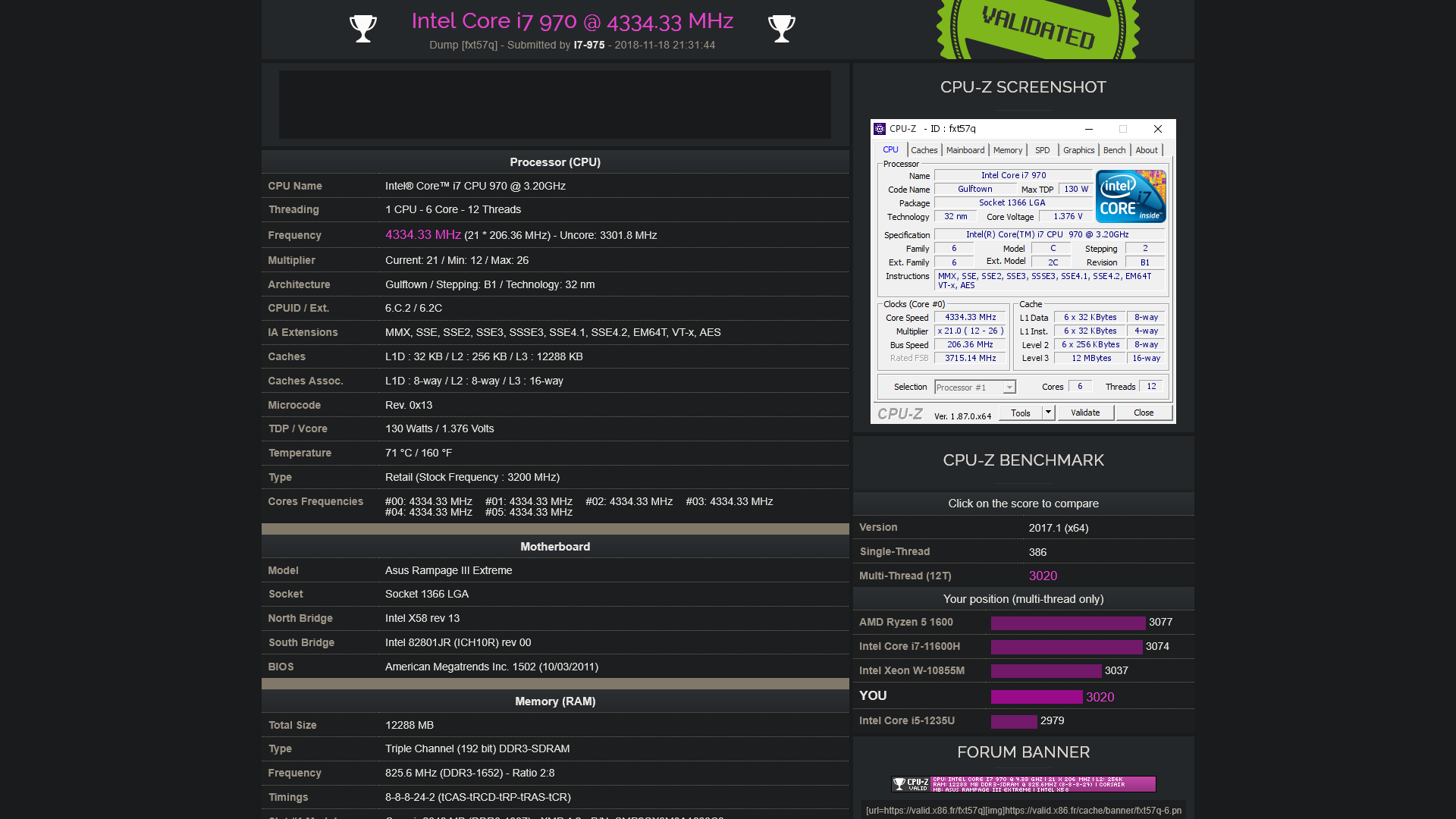1456x819 pixels.
Task: Open submitter profile link I7-975
Action: [x=588, y=45]
